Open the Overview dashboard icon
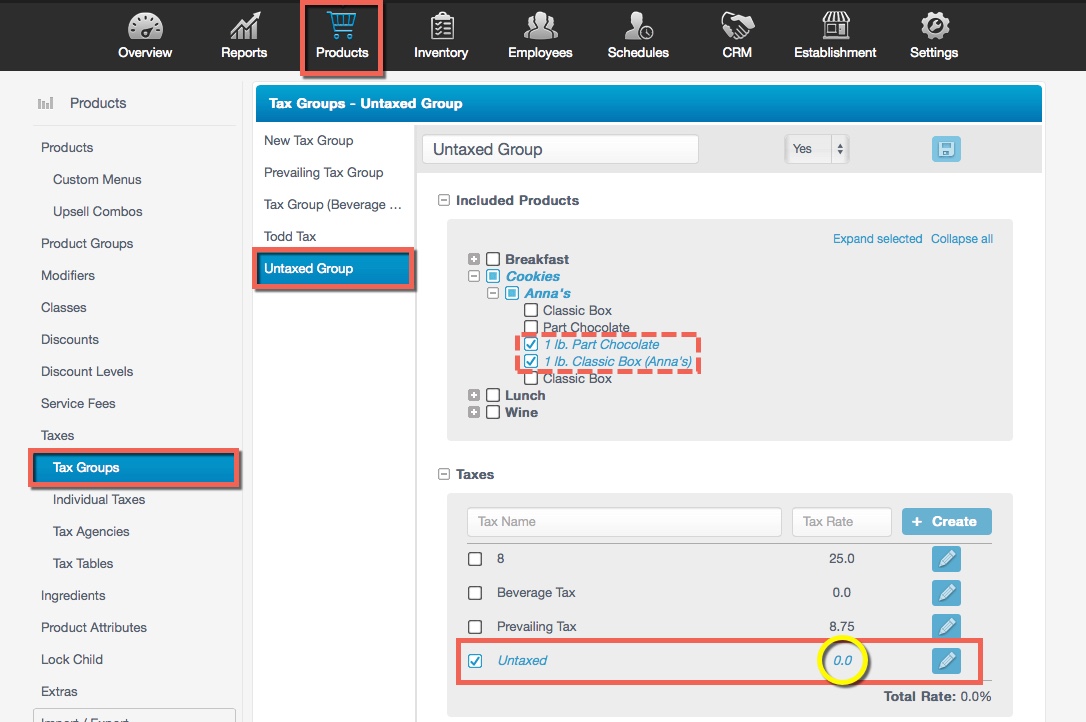This screenshot has height=722, width=1086. pos(145,27)
